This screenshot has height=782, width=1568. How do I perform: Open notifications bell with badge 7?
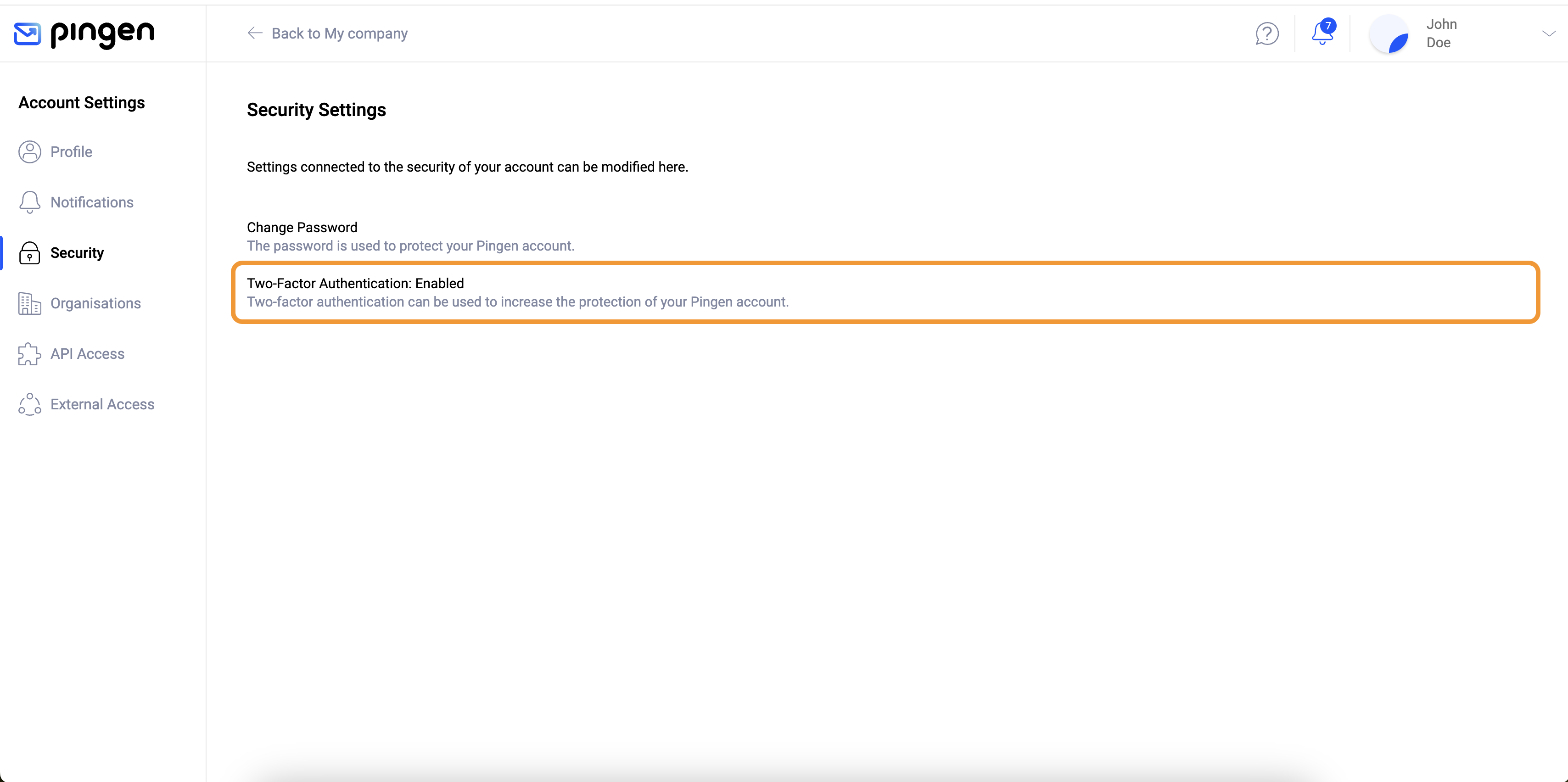pos(1323,32)
